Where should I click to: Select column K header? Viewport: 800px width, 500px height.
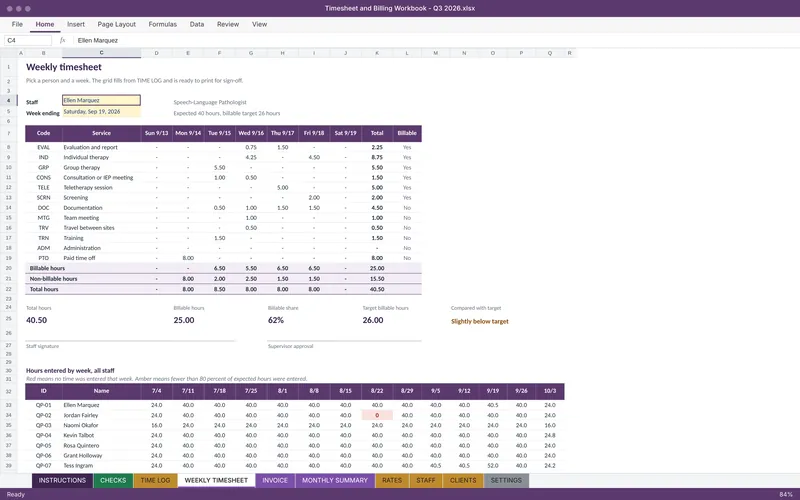(x=377, y=53)
